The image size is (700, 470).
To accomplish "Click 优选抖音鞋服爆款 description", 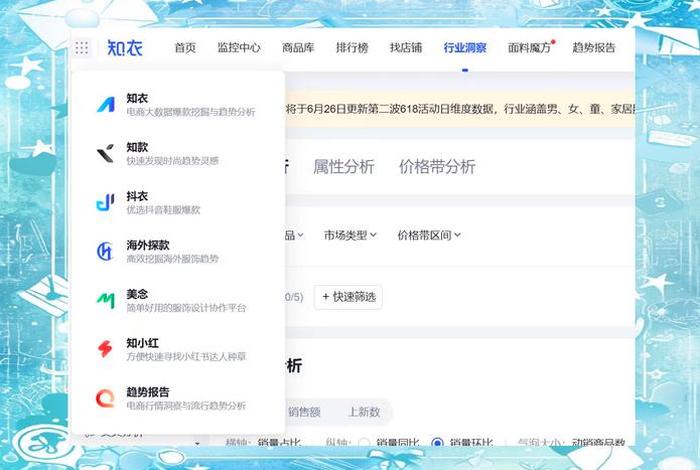I will (x=163, y=210).
